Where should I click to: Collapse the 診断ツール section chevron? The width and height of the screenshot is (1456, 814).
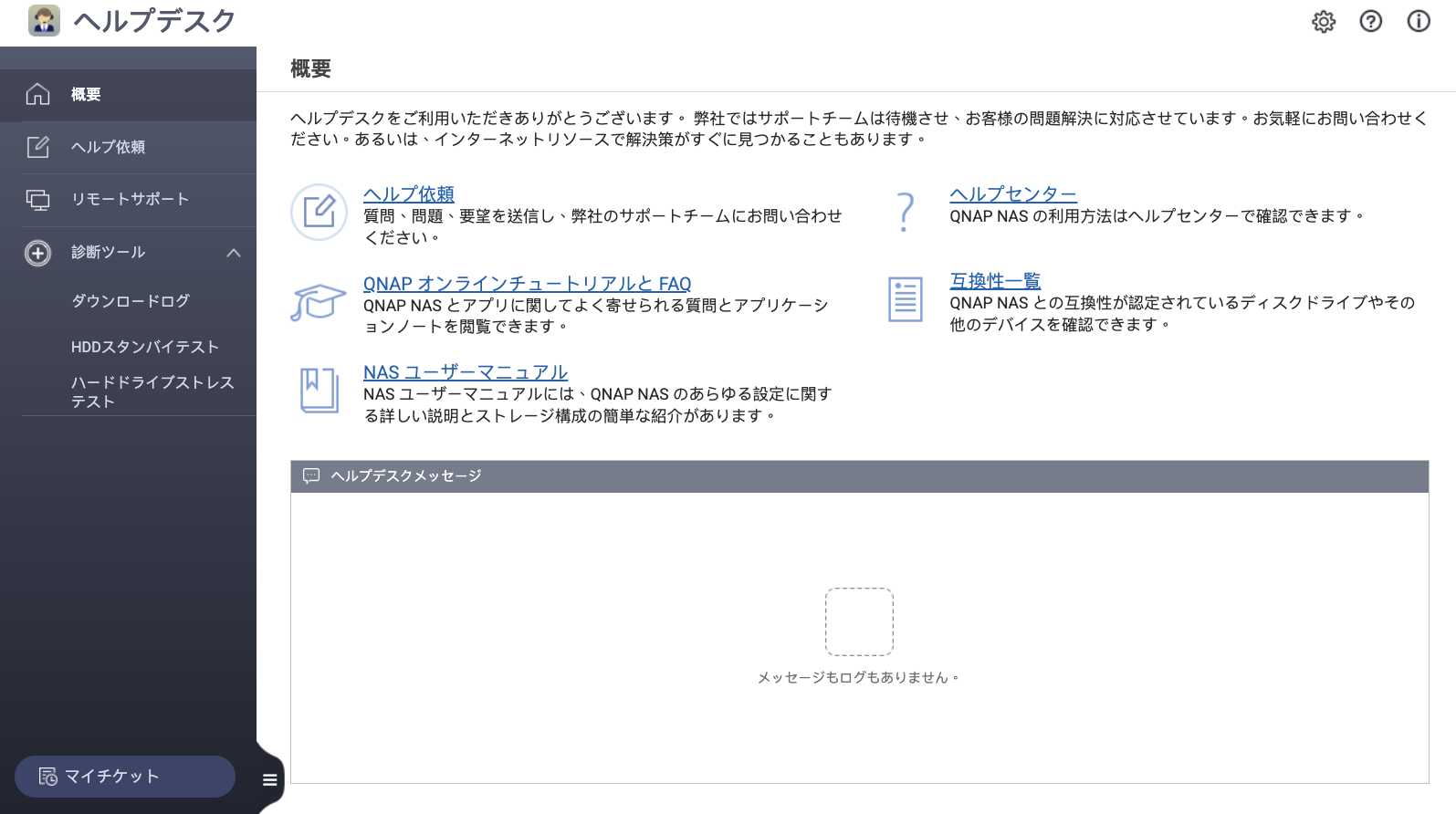(x=234, y=253)
